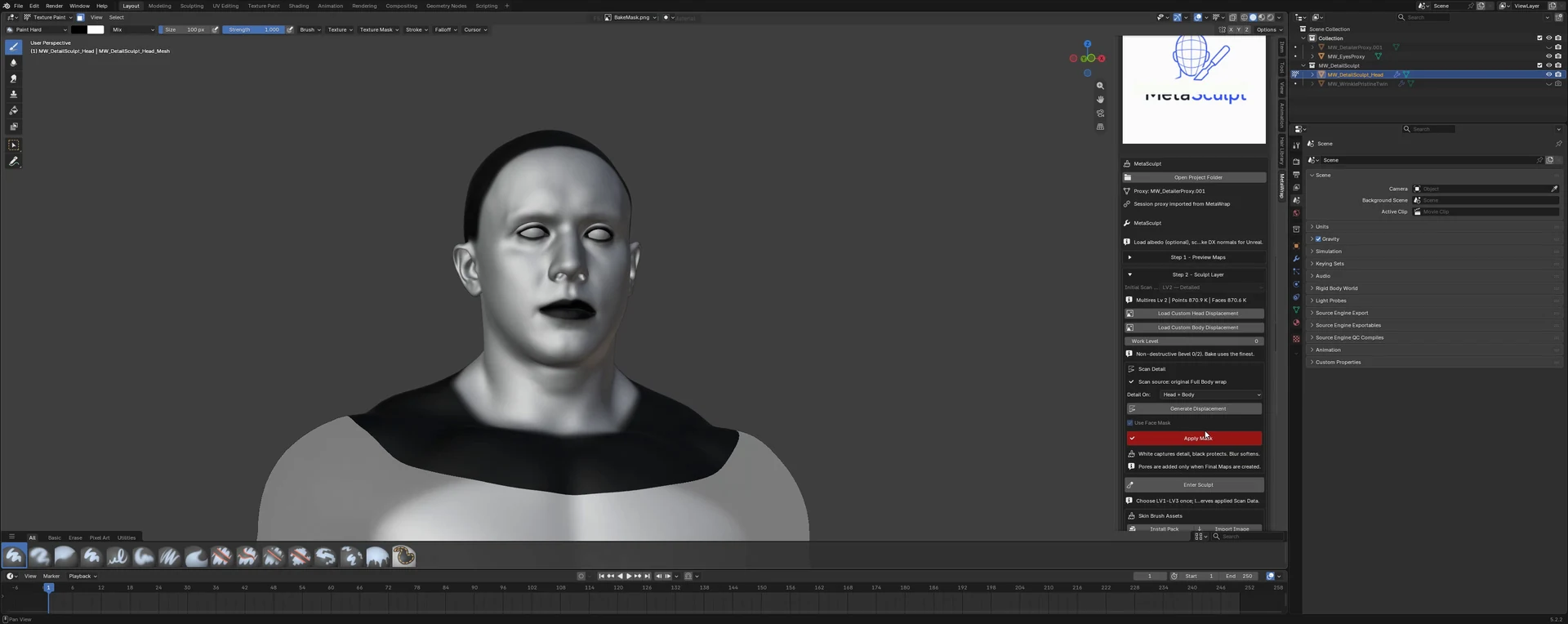Toggle visibility eye of MW_DetailSculpt_Head
Image resolution: width=1568 pixels, height=624 pixels.
click(1548, 74)
